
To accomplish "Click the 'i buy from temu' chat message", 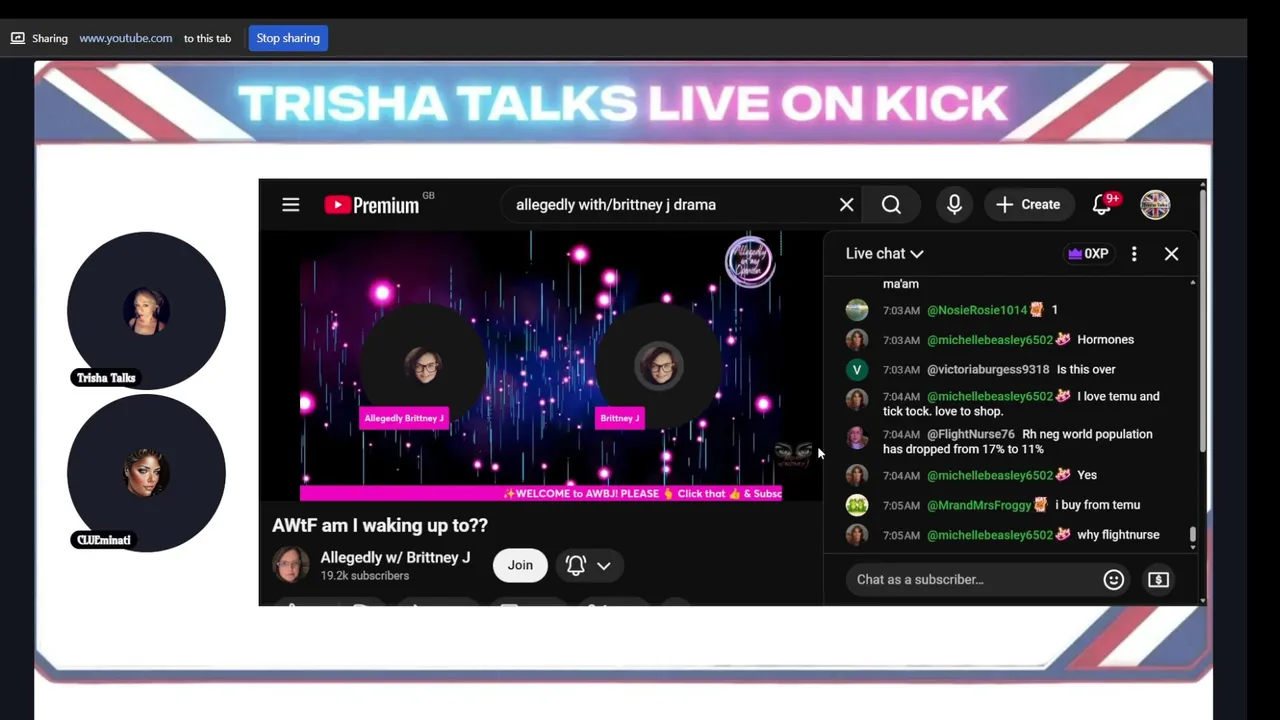I will coord(1097,505).
